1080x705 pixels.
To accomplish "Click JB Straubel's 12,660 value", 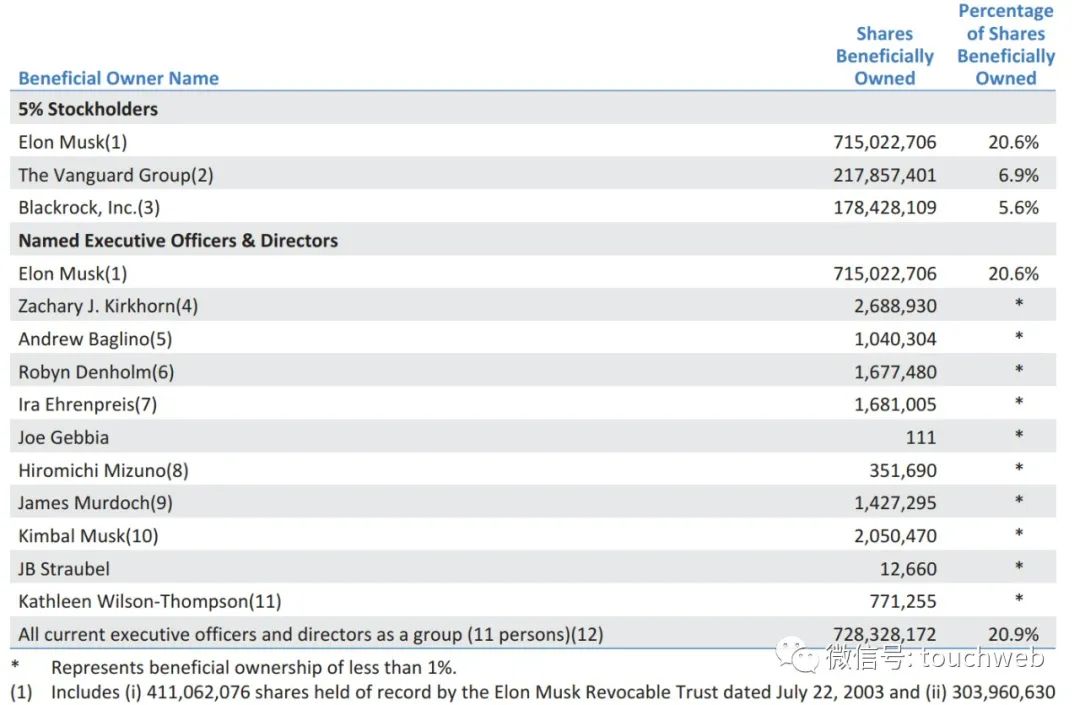I will click(908, 569).
